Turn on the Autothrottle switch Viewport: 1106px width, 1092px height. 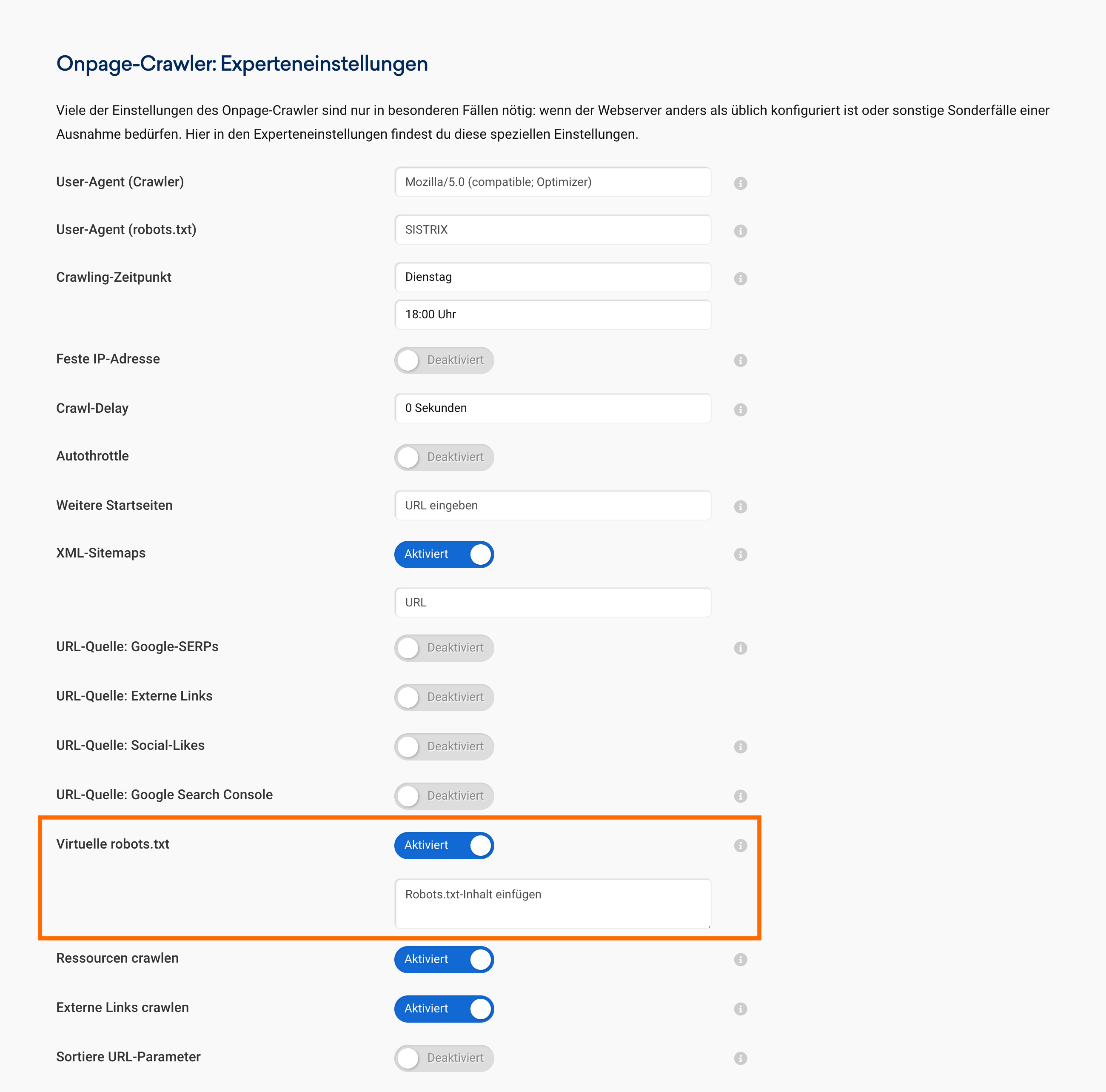(444, 457)
